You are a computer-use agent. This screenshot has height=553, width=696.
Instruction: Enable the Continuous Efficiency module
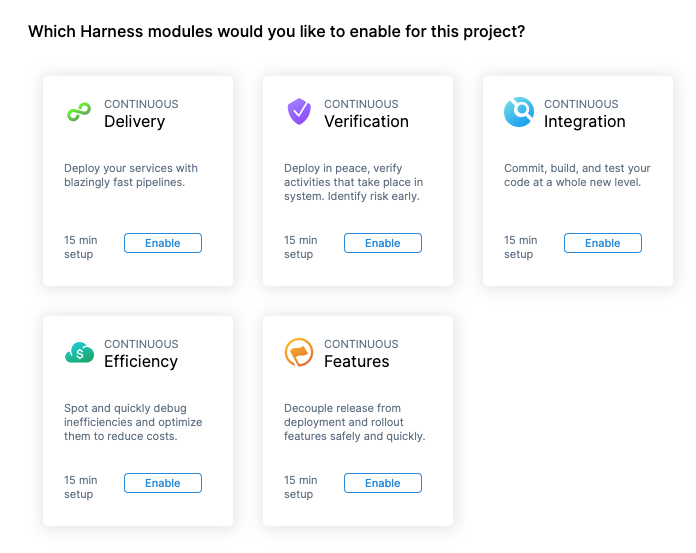tap(163, 483)
